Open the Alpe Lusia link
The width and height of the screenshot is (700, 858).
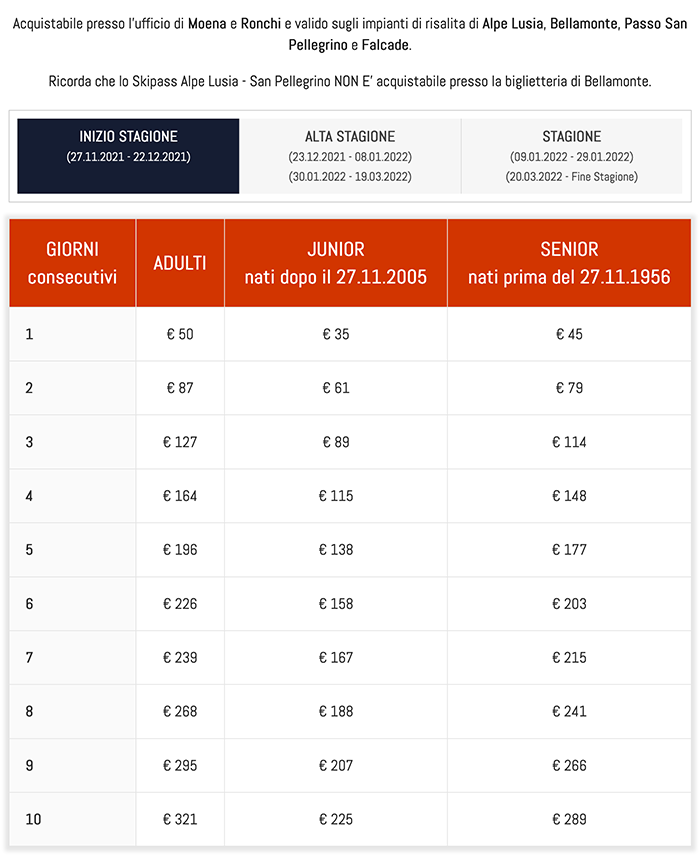513,24
